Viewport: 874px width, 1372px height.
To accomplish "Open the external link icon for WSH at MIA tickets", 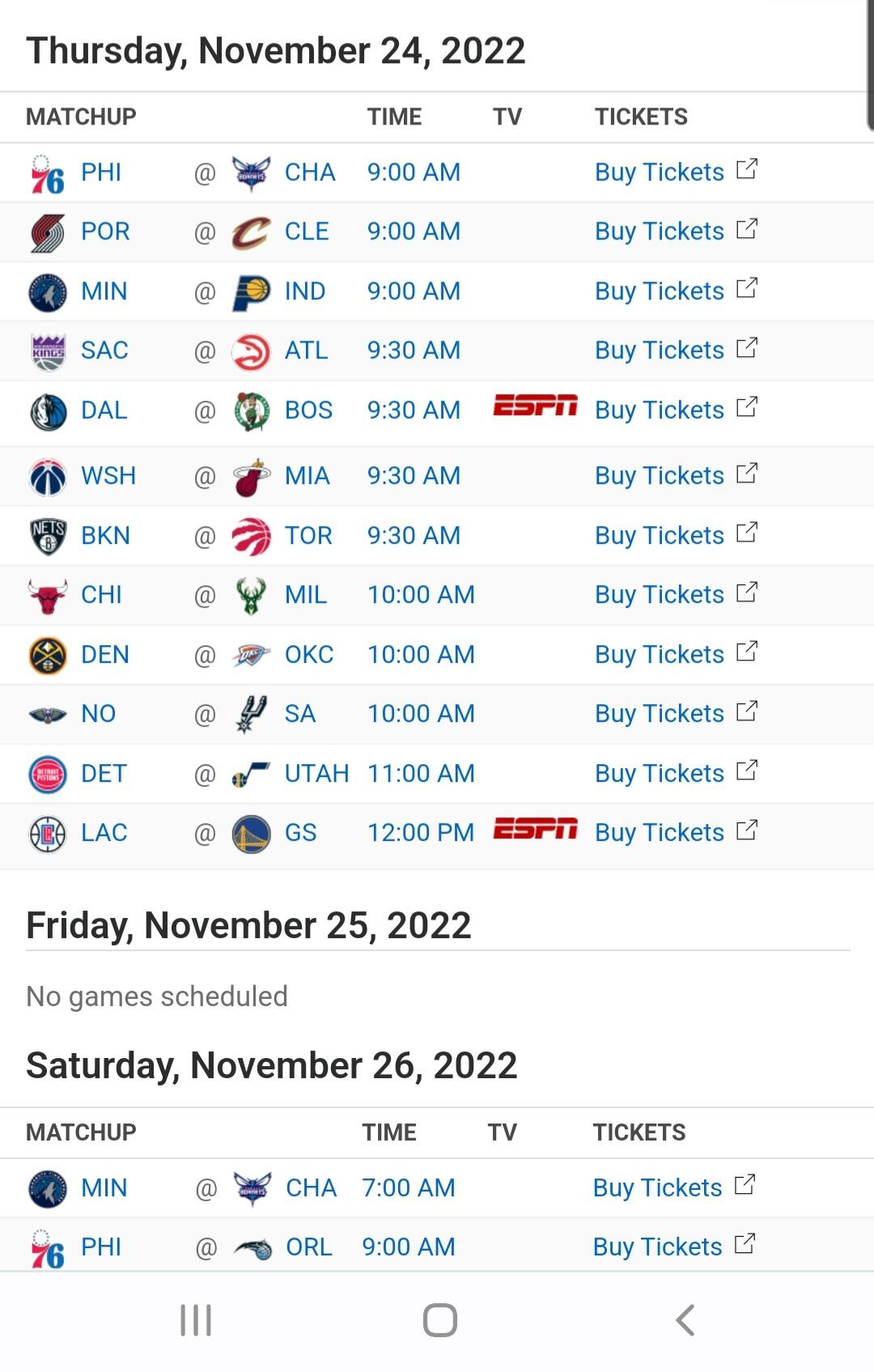I will pyautogui.click(x=747, y=473).
